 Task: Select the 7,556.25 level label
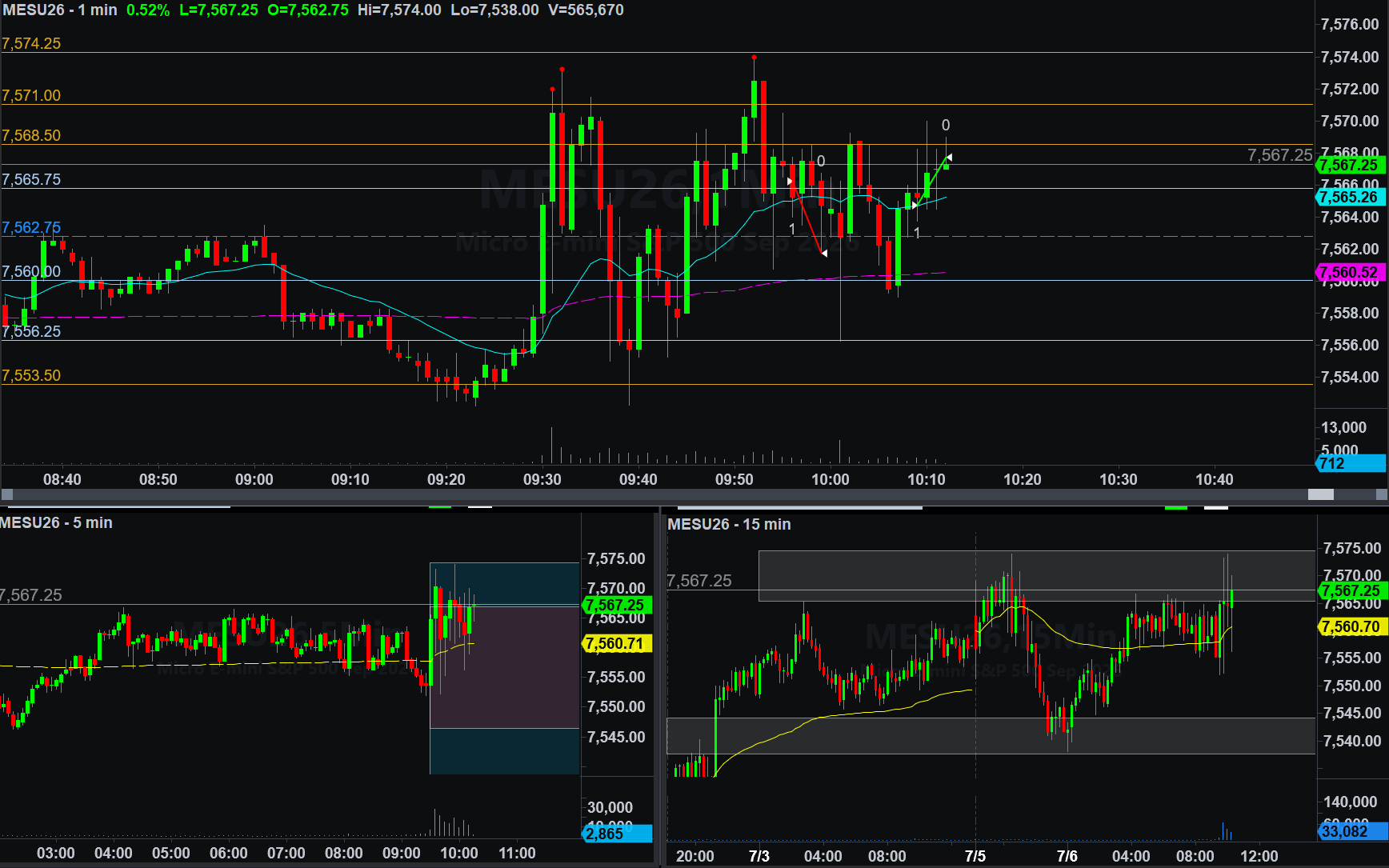[x=31, y=332]
